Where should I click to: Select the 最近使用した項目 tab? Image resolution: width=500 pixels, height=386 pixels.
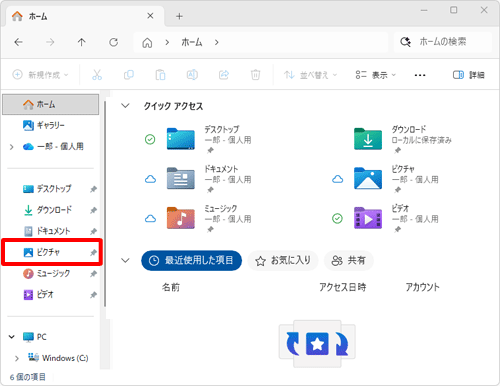click(x=191, y=260)
